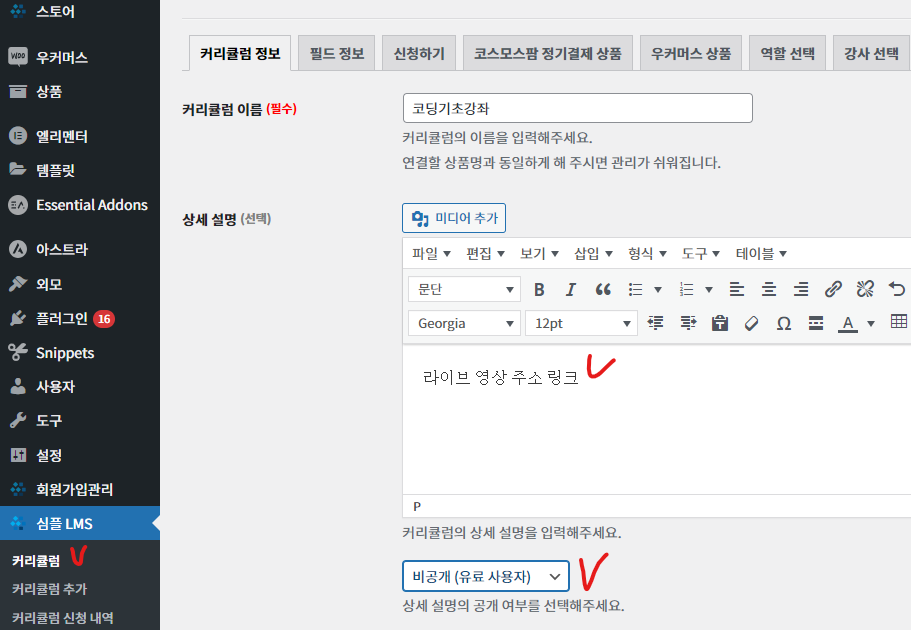Insert a bulleted list
Screen dimensions: 911x630
(x=636, y=289)
